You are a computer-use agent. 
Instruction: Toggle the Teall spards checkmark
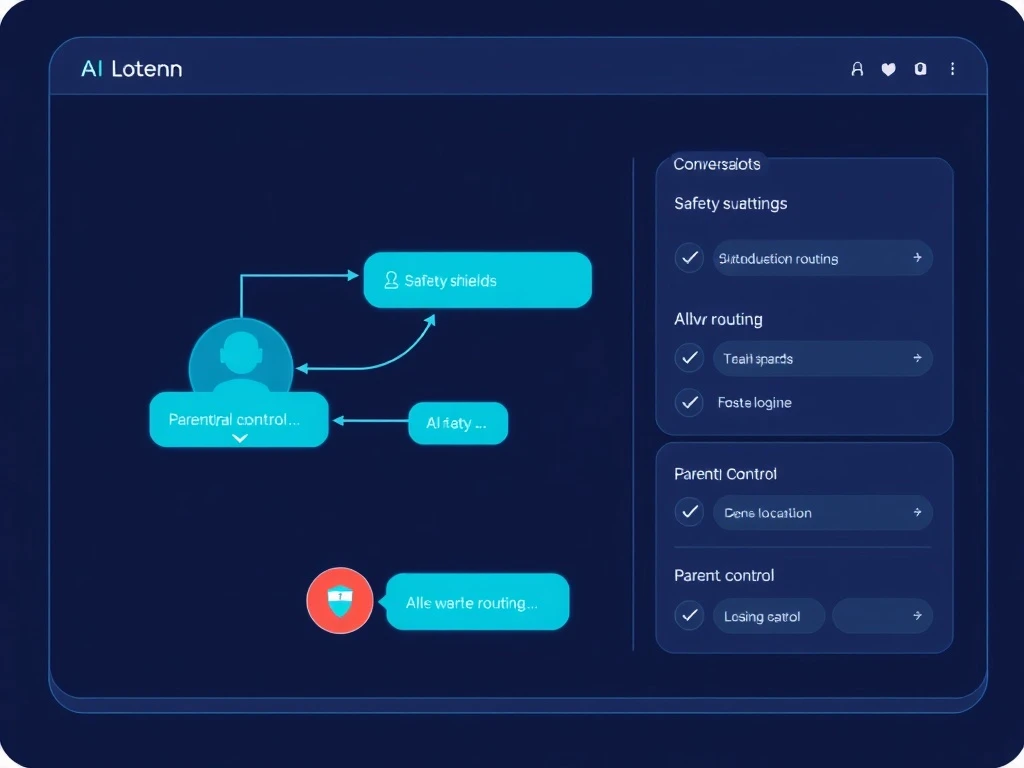[689, 357]
